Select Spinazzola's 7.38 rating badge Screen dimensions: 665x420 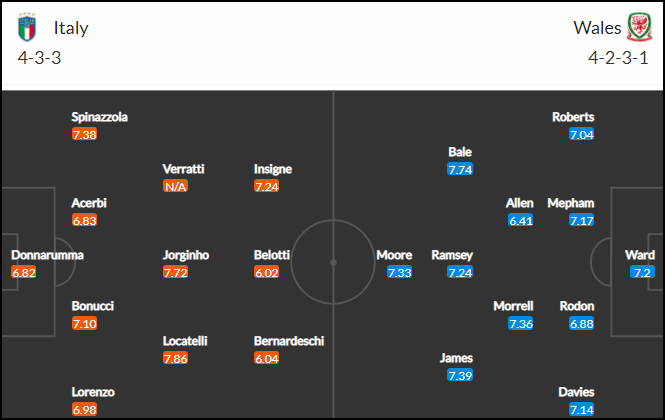pyautogui.click(x=84, y=134)
